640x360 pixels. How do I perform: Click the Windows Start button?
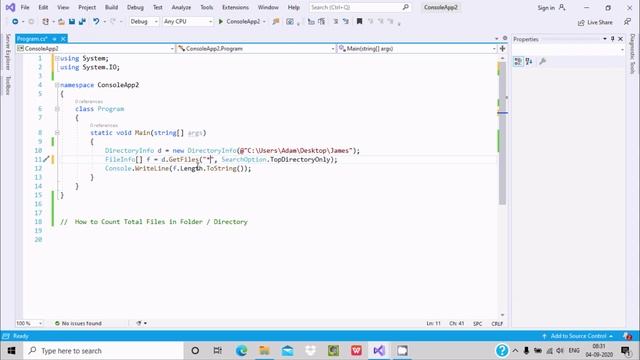[x=11, y=351]
